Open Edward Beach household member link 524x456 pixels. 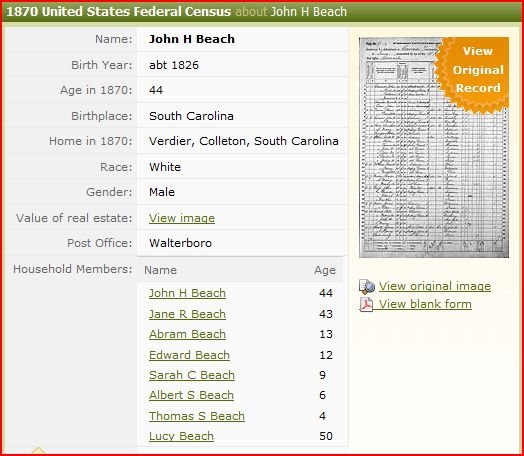point(189,355)
